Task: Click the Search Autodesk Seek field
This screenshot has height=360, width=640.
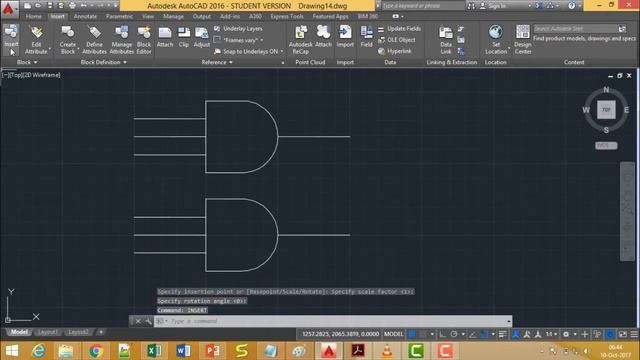Action: [x=575, y=29]
